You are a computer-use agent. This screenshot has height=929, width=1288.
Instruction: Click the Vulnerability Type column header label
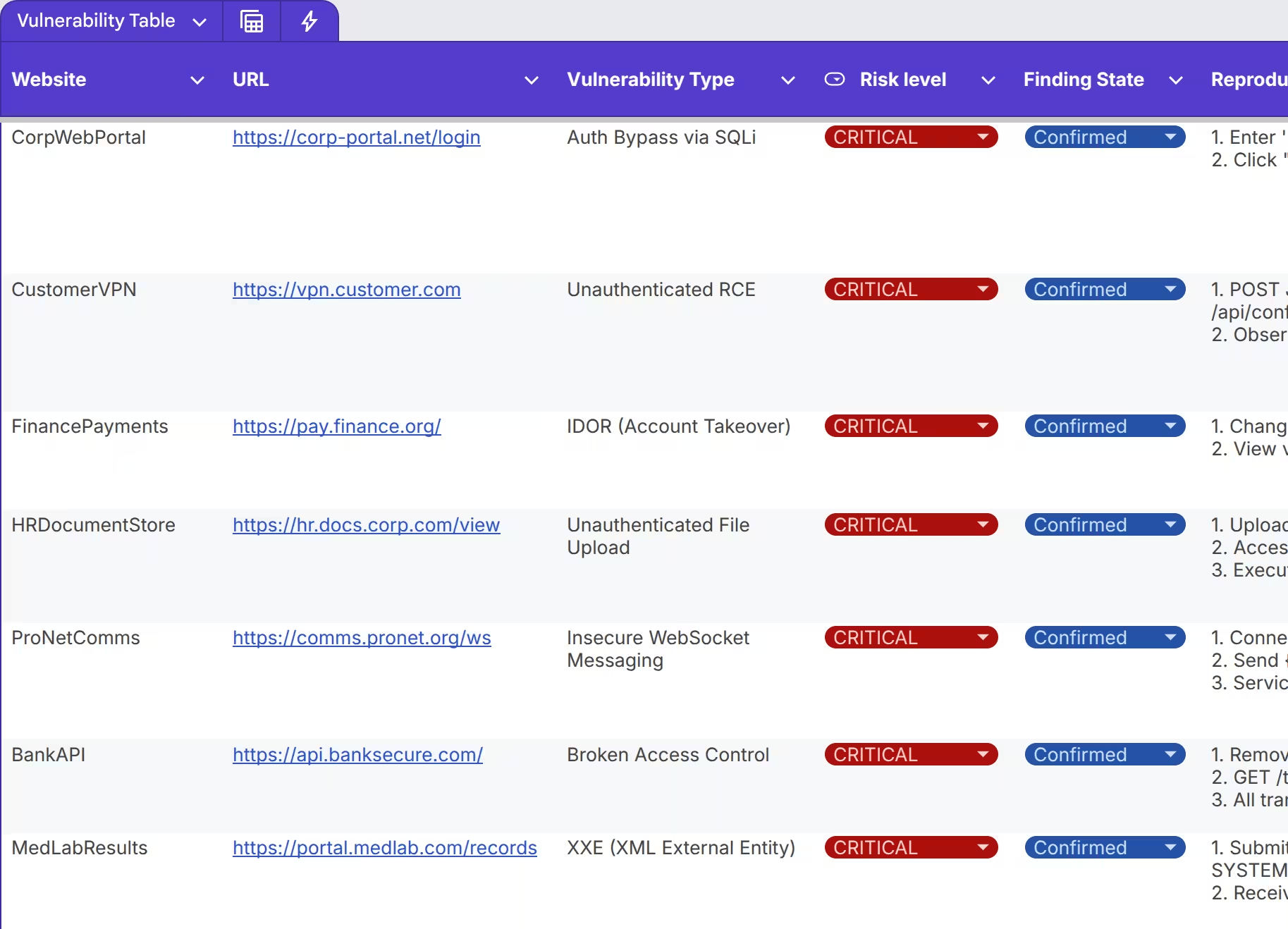point(651,80)
